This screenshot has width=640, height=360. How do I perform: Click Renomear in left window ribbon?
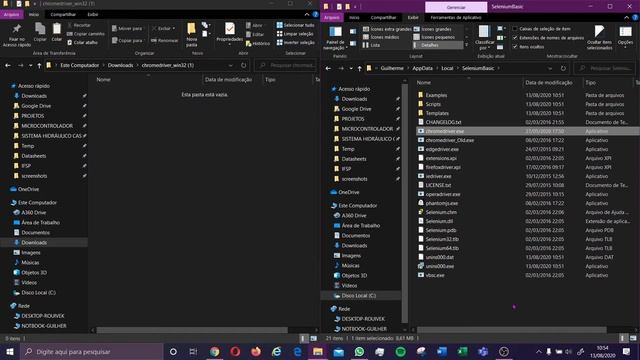point(164,40)
